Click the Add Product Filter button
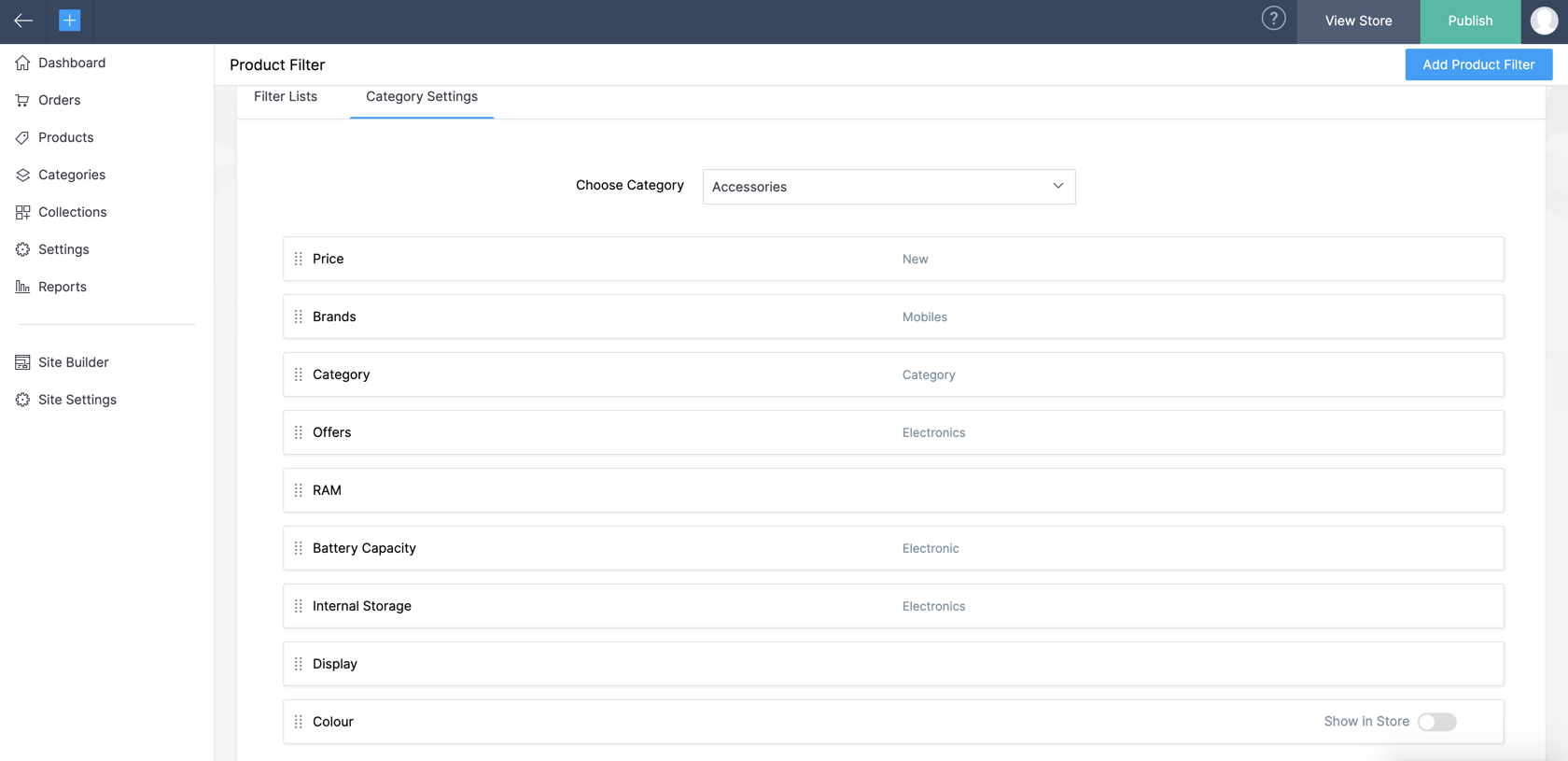Viewport: 1568px width, 761px height. click(x=1478, y=64)
